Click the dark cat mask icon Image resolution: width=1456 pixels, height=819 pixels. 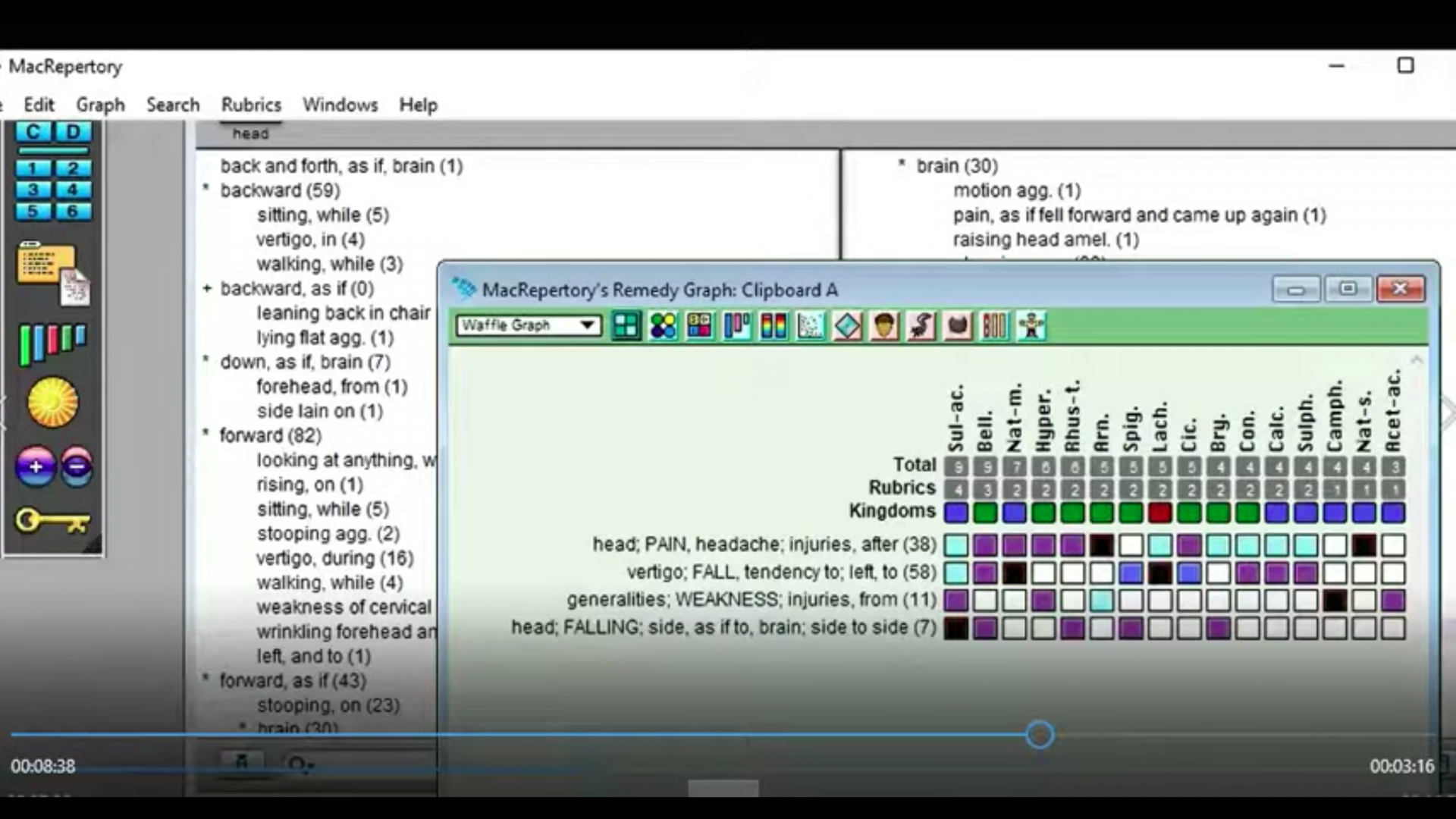click(958, 326)
